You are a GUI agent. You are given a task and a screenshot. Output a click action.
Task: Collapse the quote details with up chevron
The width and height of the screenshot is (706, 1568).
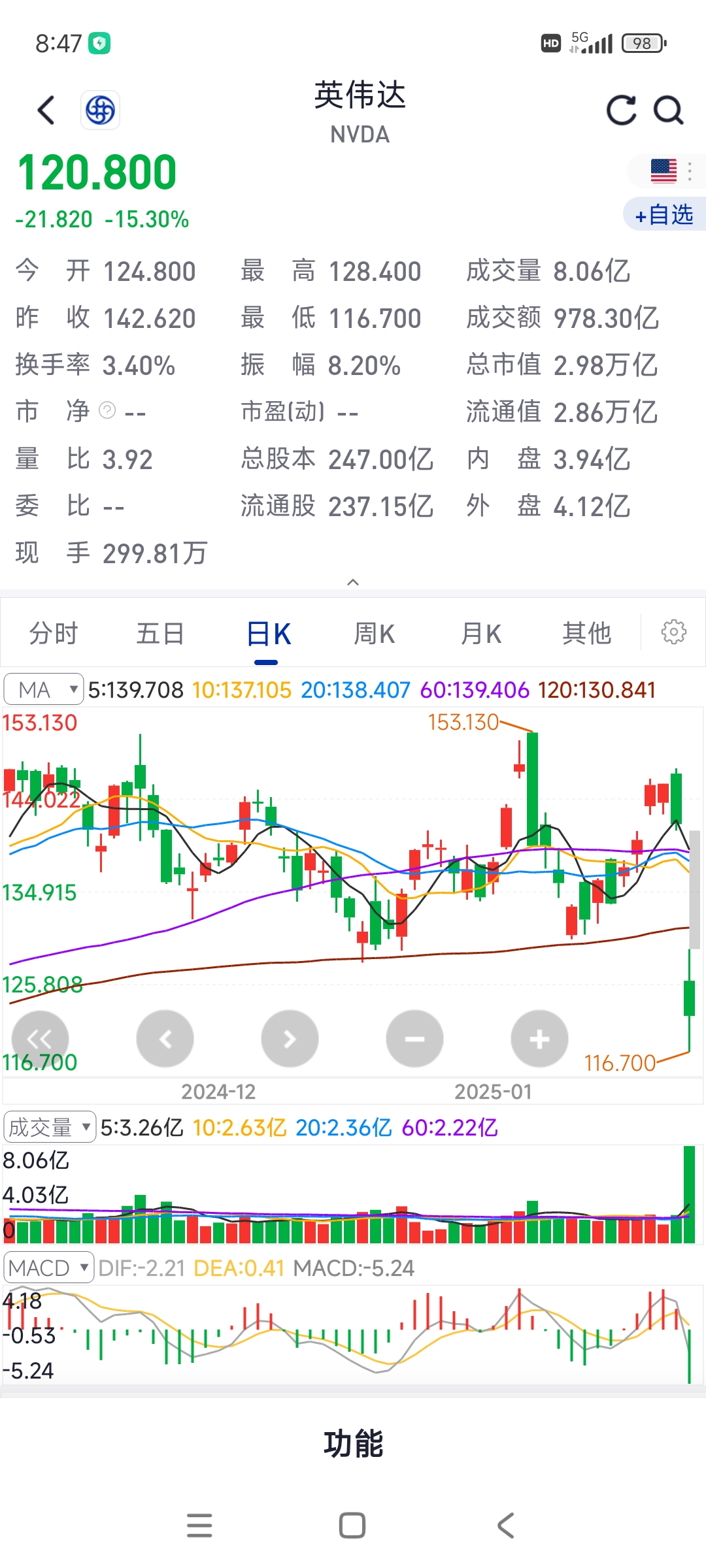click(353, 582)
